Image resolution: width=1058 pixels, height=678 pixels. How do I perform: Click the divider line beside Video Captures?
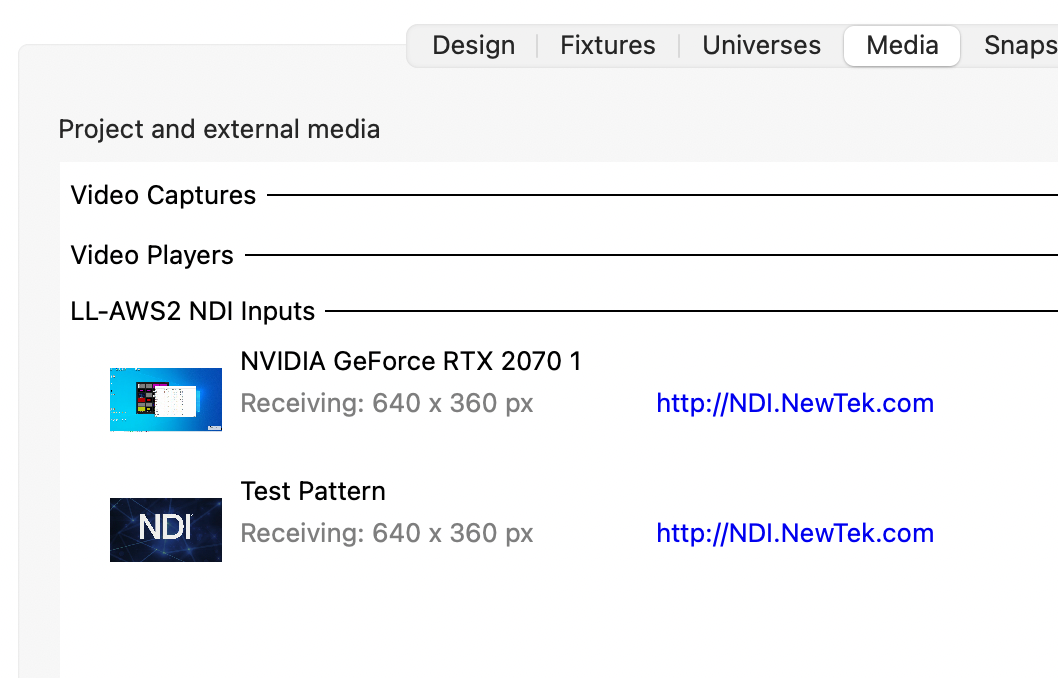coord(660,195)
